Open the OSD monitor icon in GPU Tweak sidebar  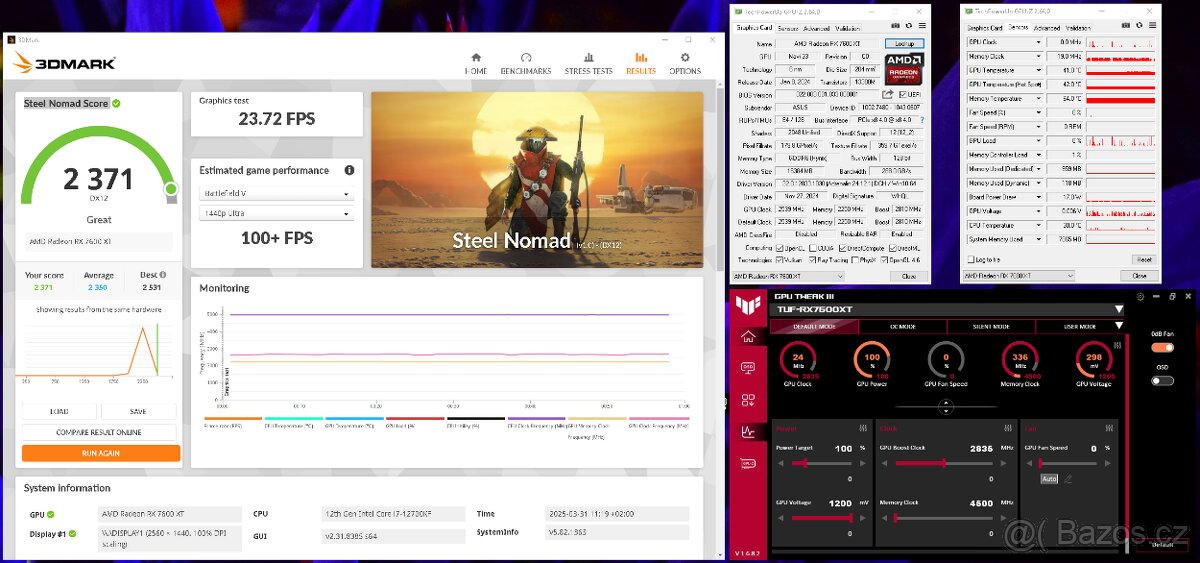(x=748, y=366)
